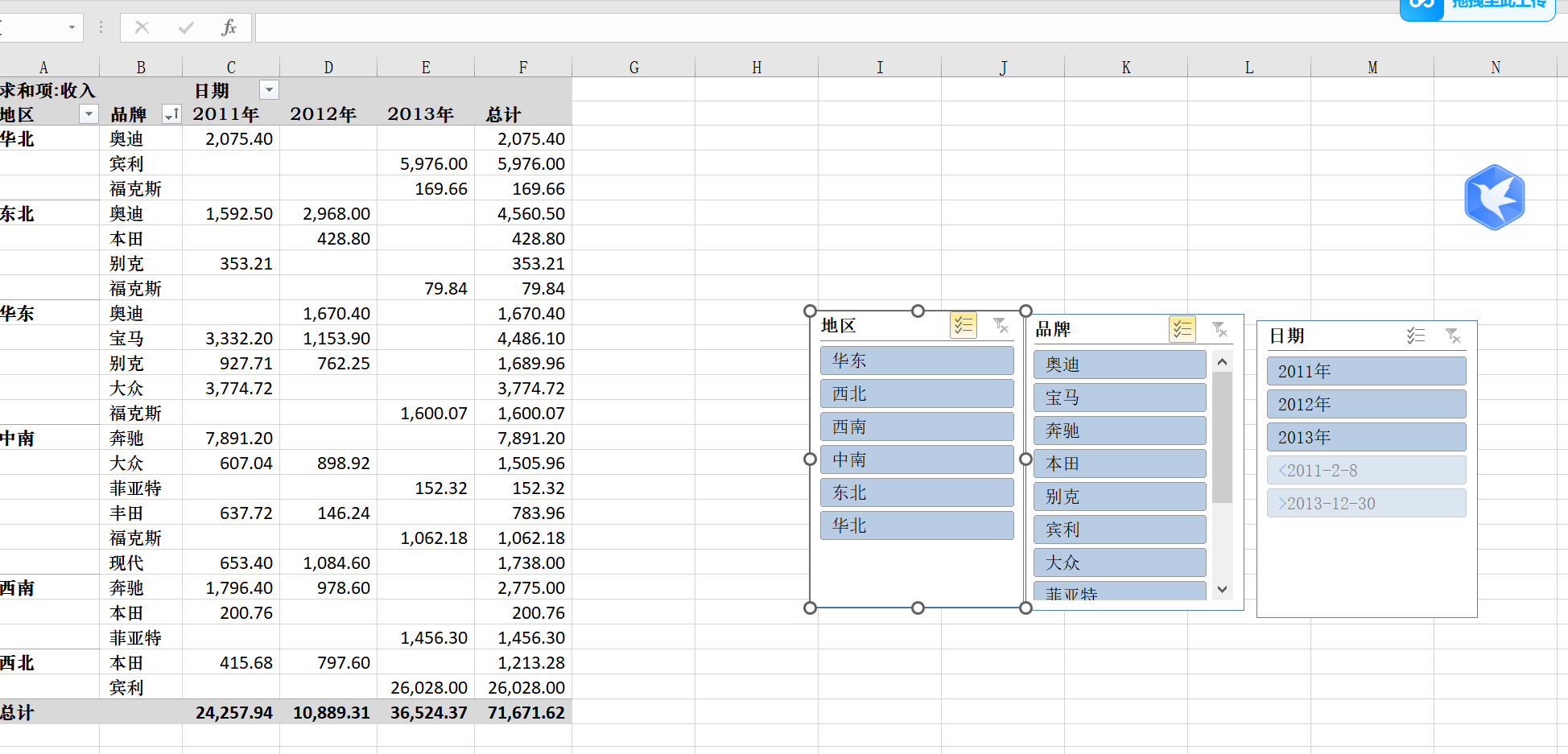Select column D header
The width and height of the screenshot is (1568, 754).
click(x=328, y=67)
